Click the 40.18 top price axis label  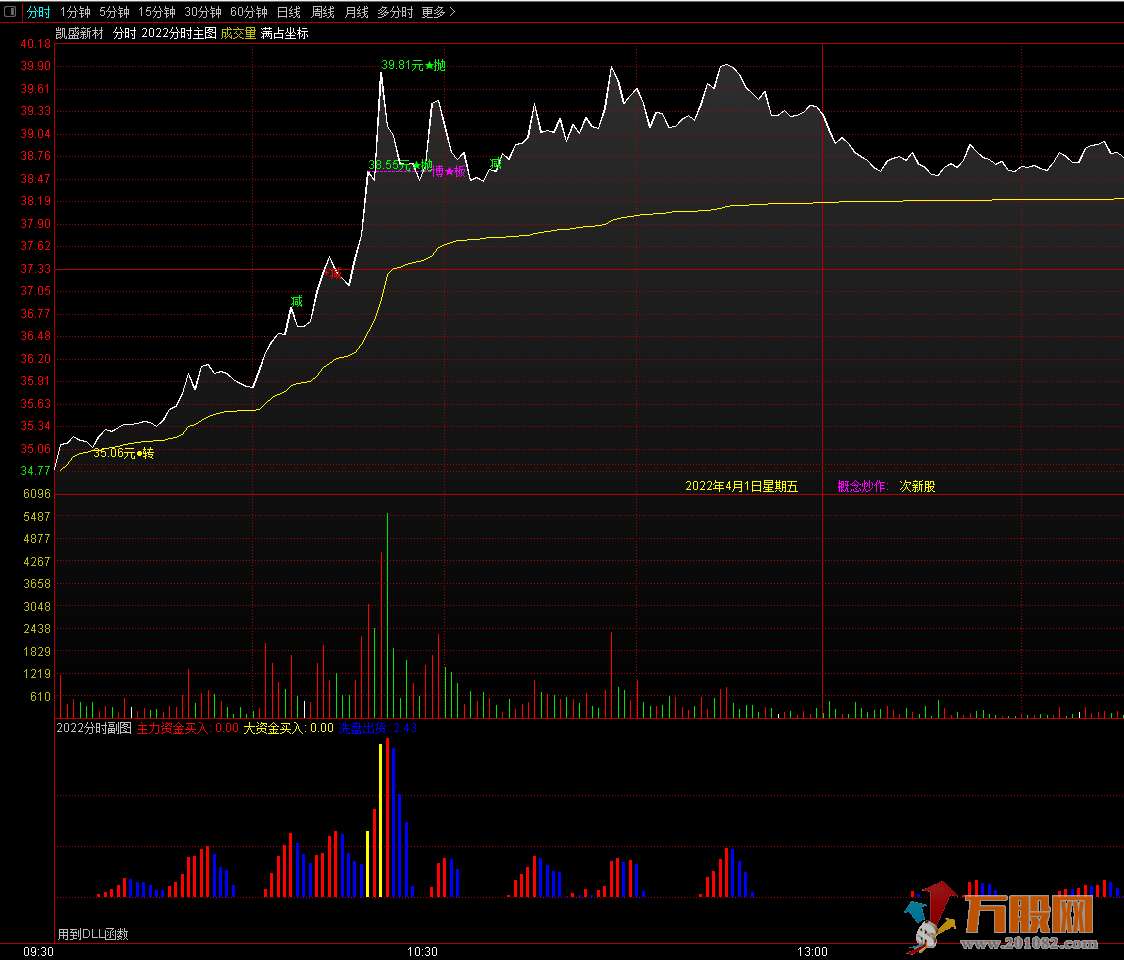[x=35, y=44]
